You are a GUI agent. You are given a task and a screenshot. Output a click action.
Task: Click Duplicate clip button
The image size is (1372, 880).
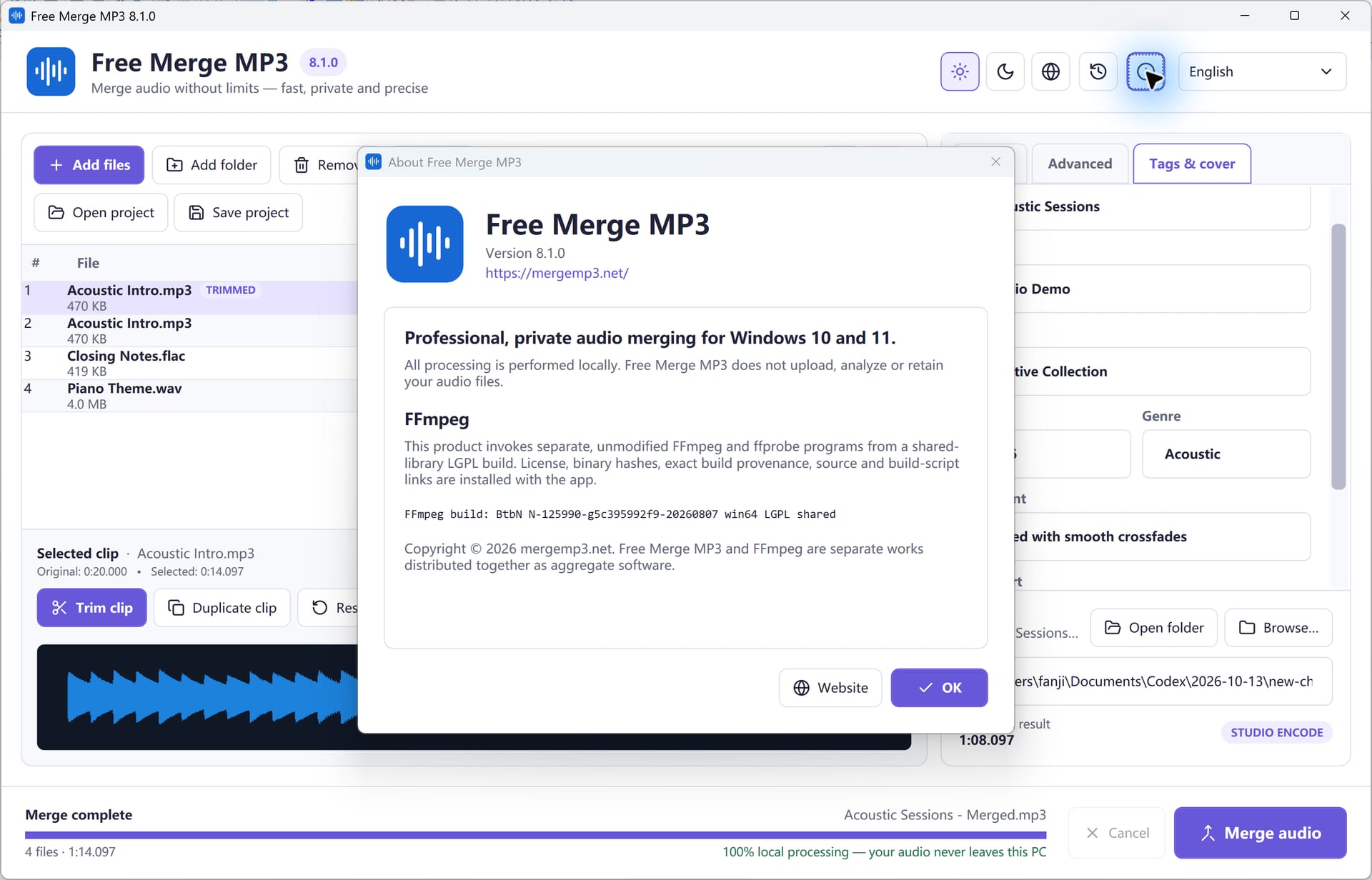(222, 608)
